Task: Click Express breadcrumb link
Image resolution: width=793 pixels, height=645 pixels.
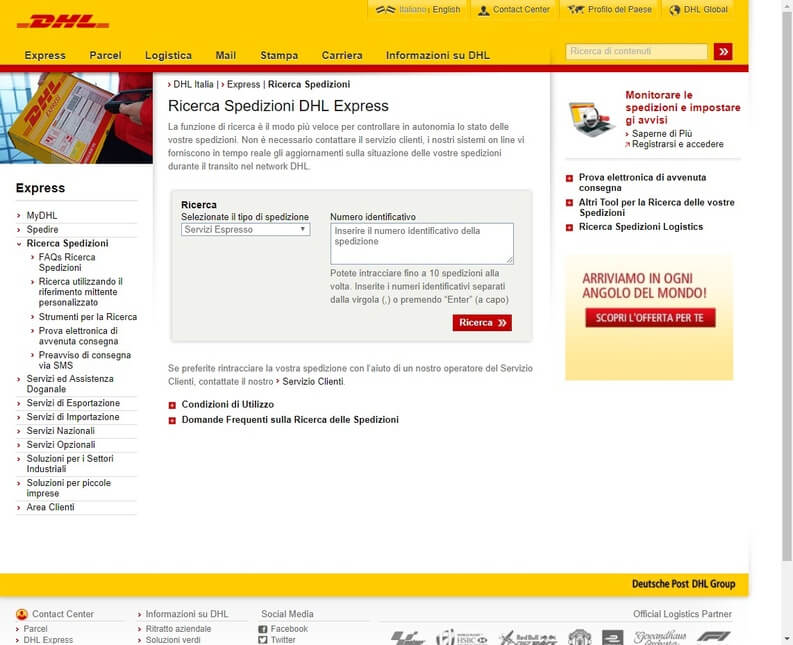Action: tap(243, 84)
